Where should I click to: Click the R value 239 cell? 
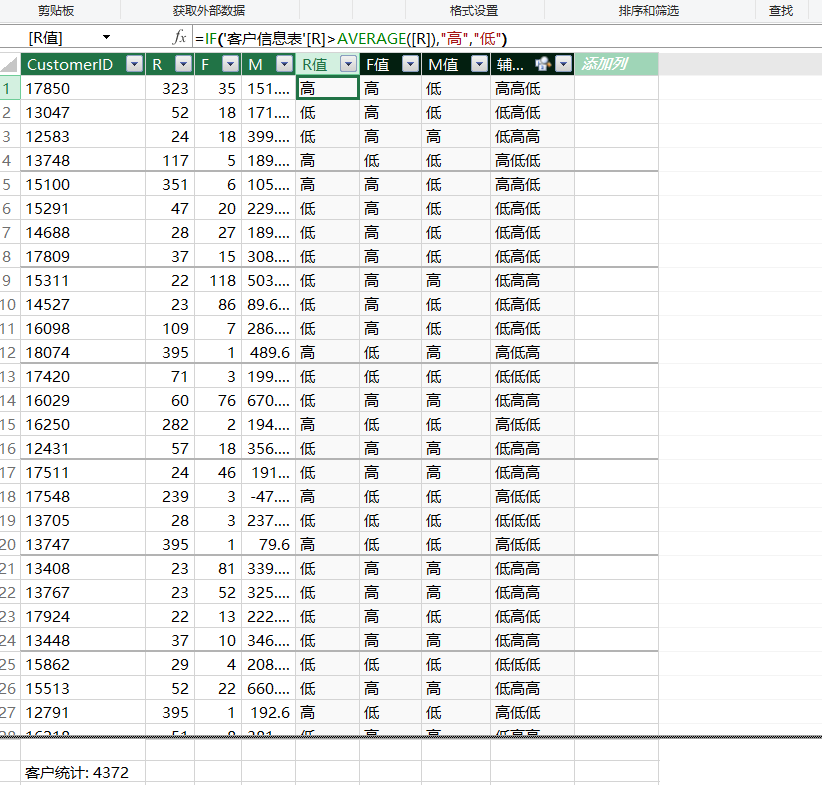tap(170, 497)
